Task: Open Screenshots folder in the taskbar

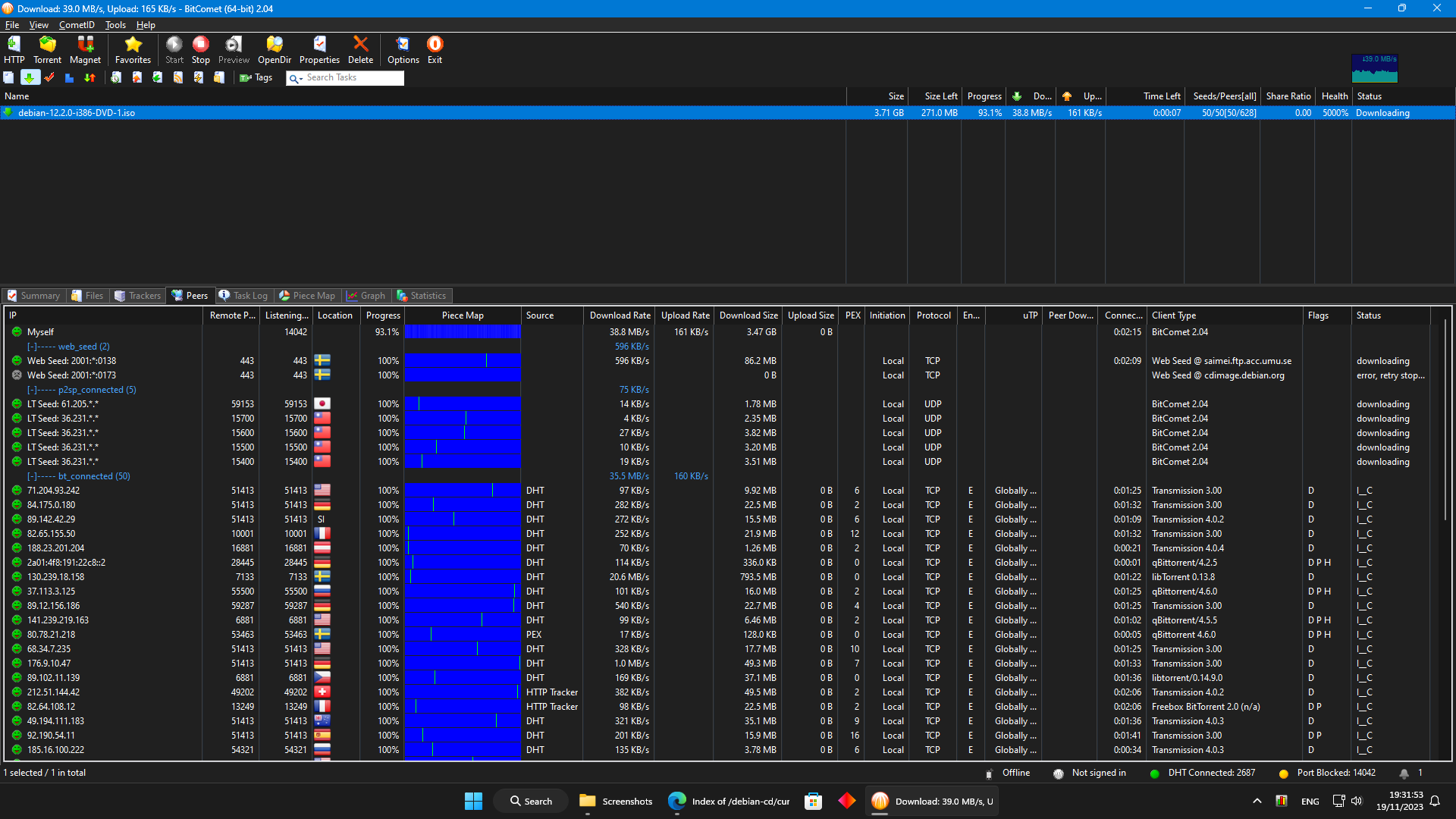Action: tap(615, 802)
